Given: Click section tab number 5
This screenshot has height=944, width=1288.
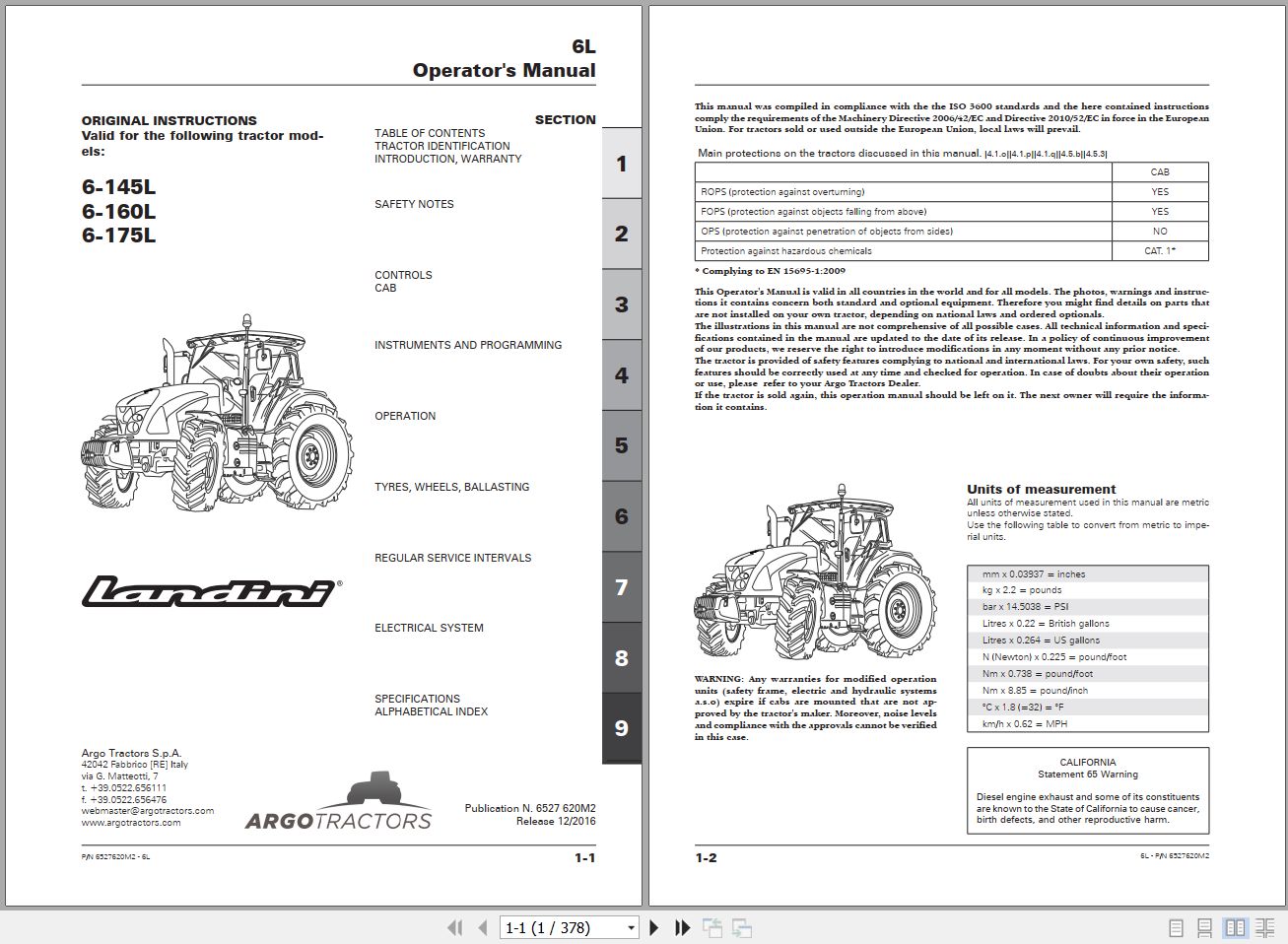Looking at the screenshot, I should (x=622, y=445).
